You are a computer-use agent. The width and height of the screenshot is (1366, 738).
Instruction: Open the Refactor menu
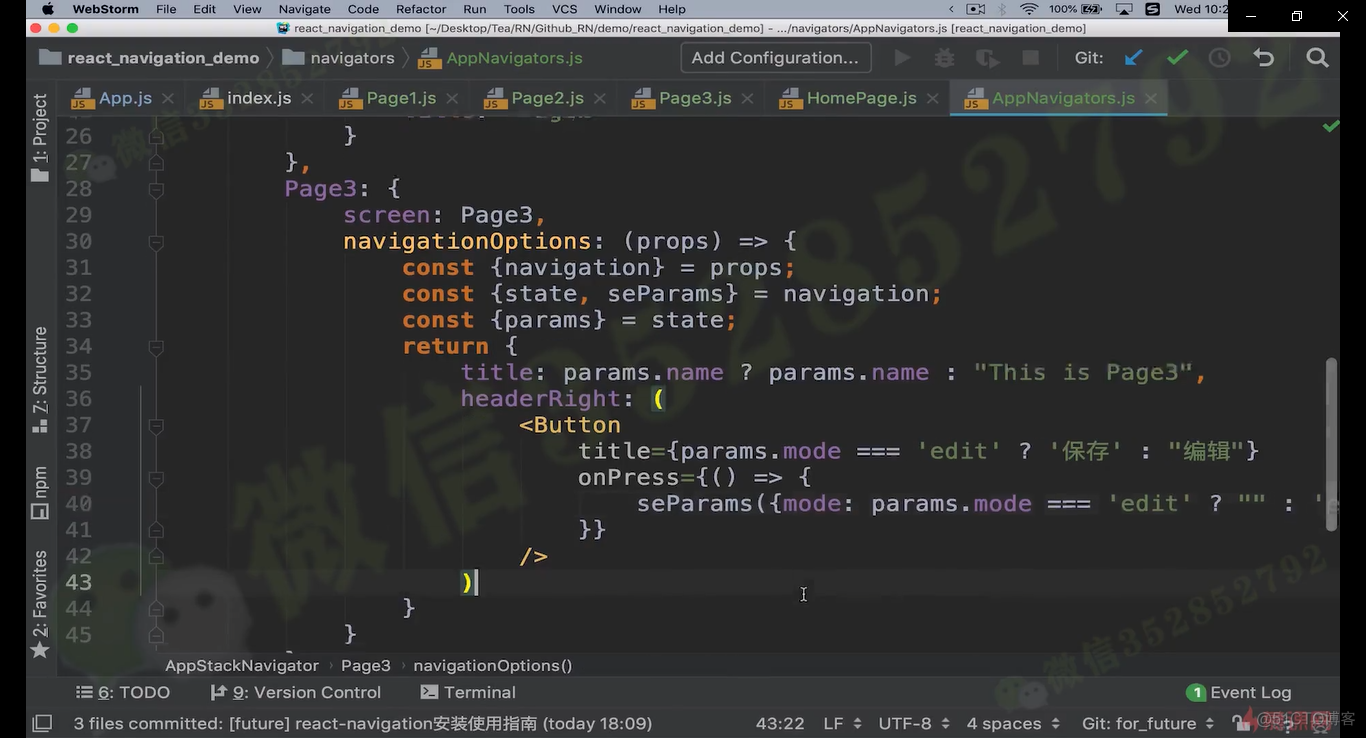[421, 9]
